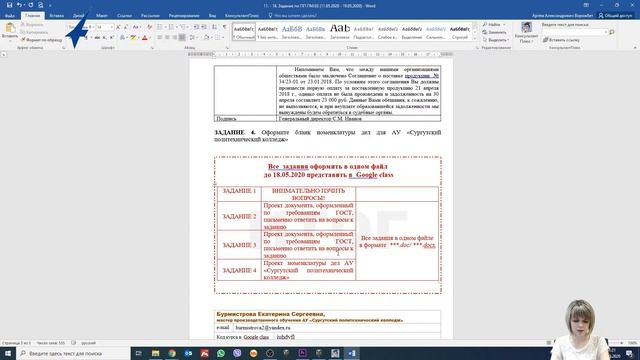Toggle numbered list
Image resolution: width=640 pixels, height=360 pixels.
pyautogui.click(x=171, y=27)
